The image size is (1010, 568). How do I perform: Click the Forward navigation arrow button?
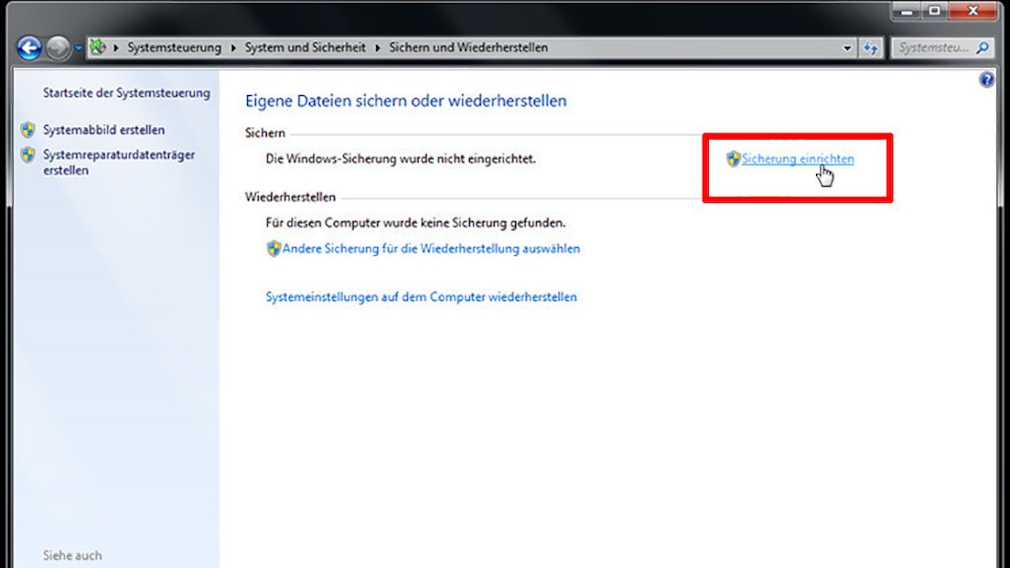[x=58, y=48]
